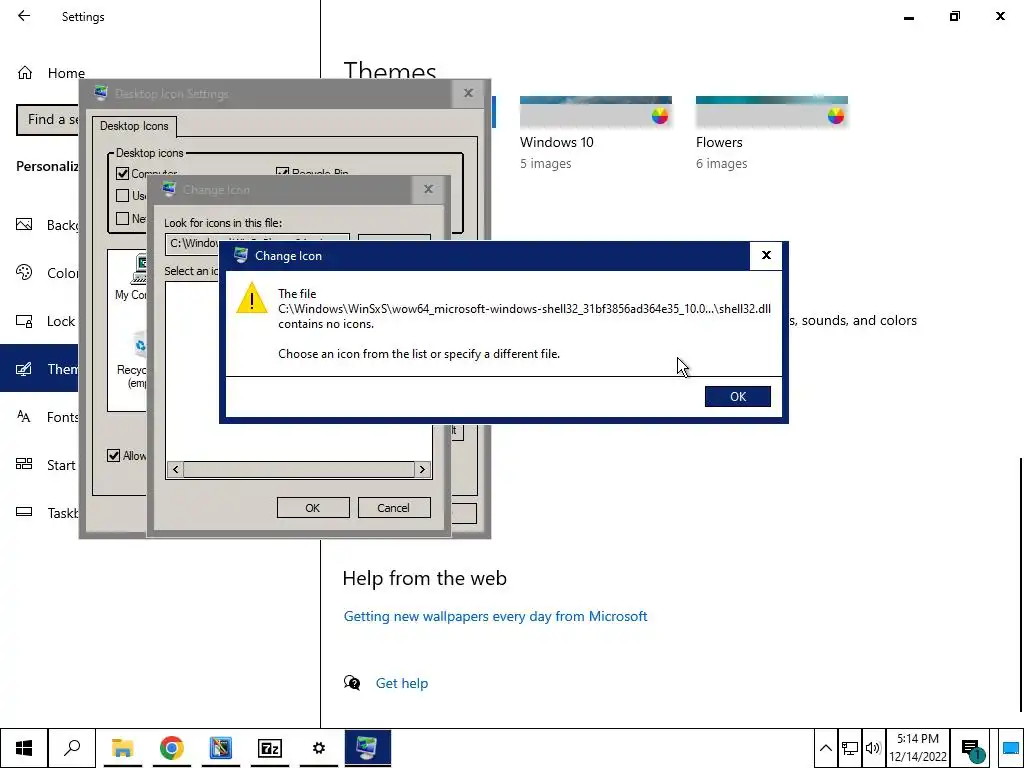Click the network tray icon

coord(850,748)
